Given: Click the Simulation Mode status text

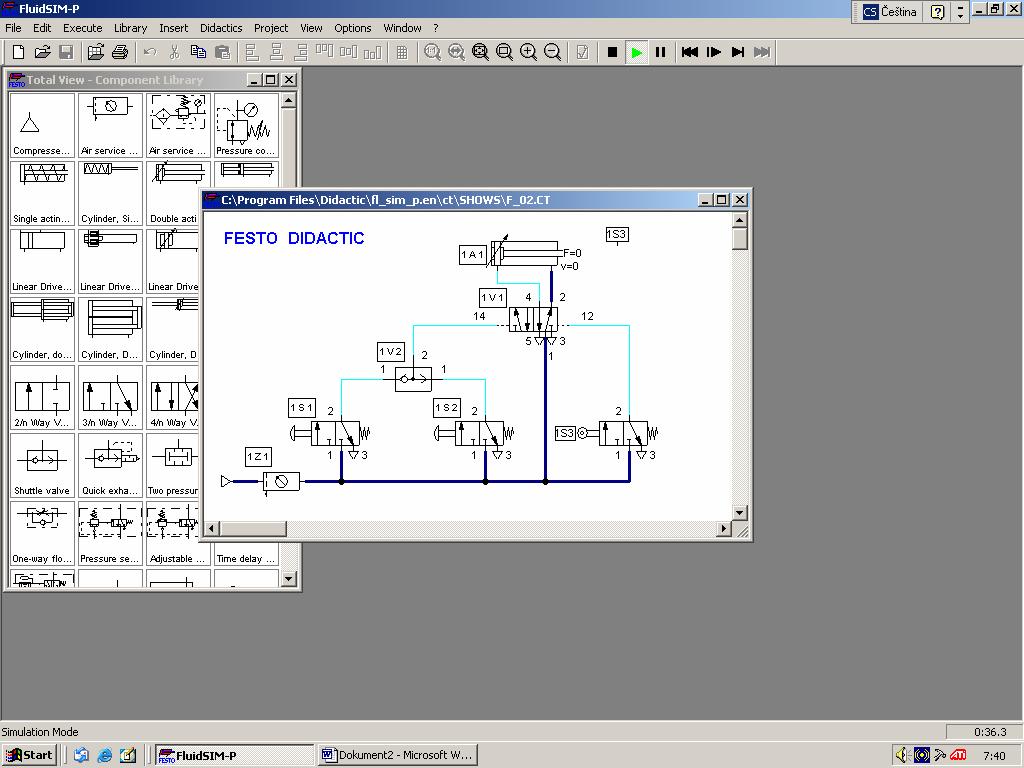Looking at the screenshot, I should pyautogui.click(x=40, y=732).
